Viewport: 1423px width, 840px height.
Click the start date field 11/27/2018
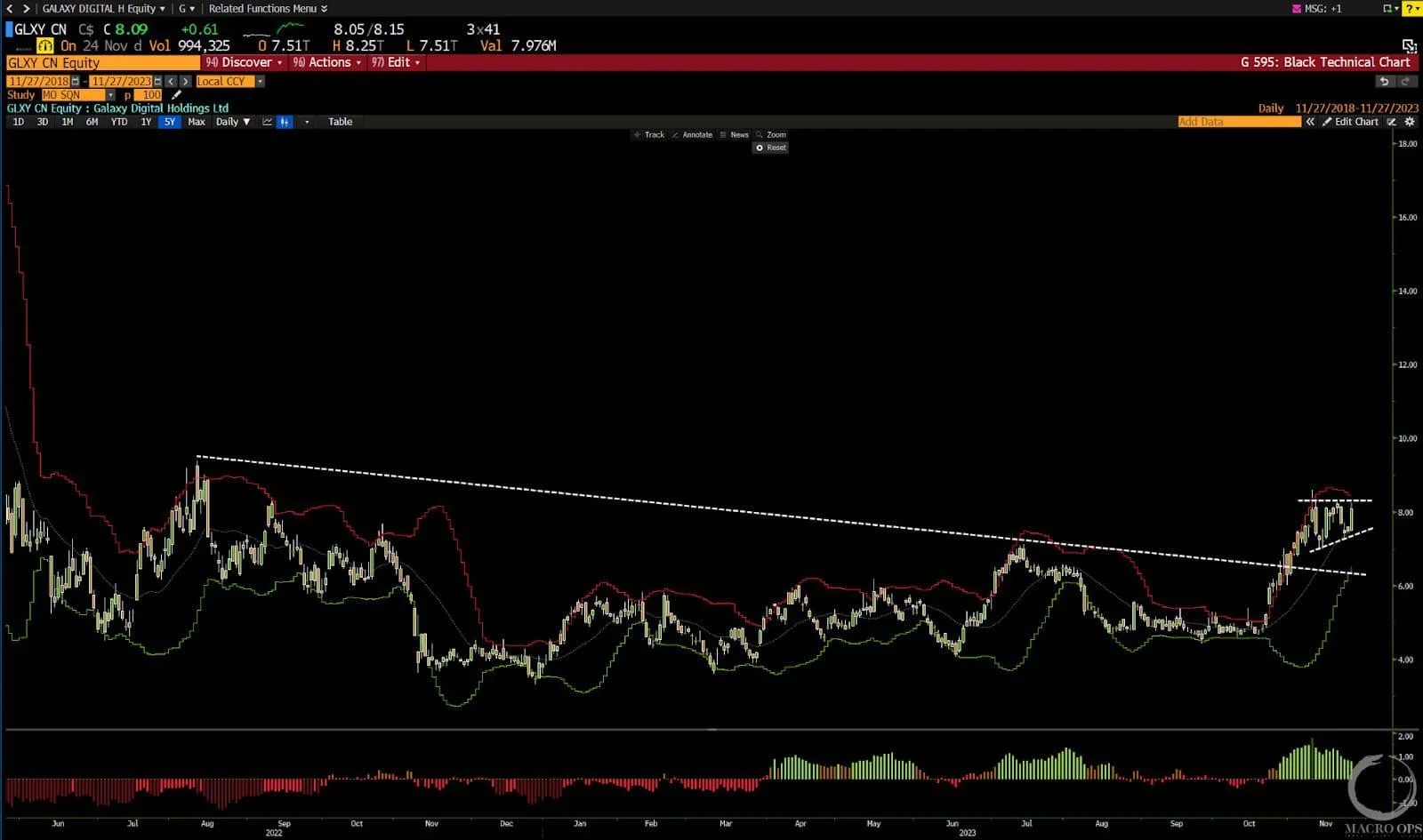click(38, 81)
